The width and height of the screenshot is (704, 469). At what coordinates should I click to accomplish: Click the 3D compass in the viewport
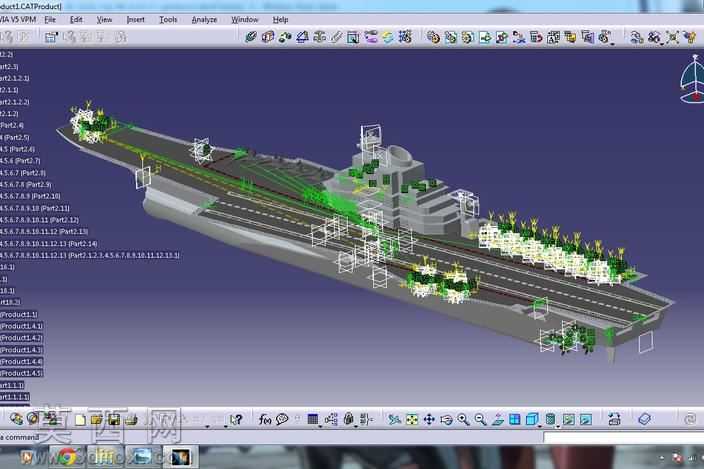click(692, 80)
